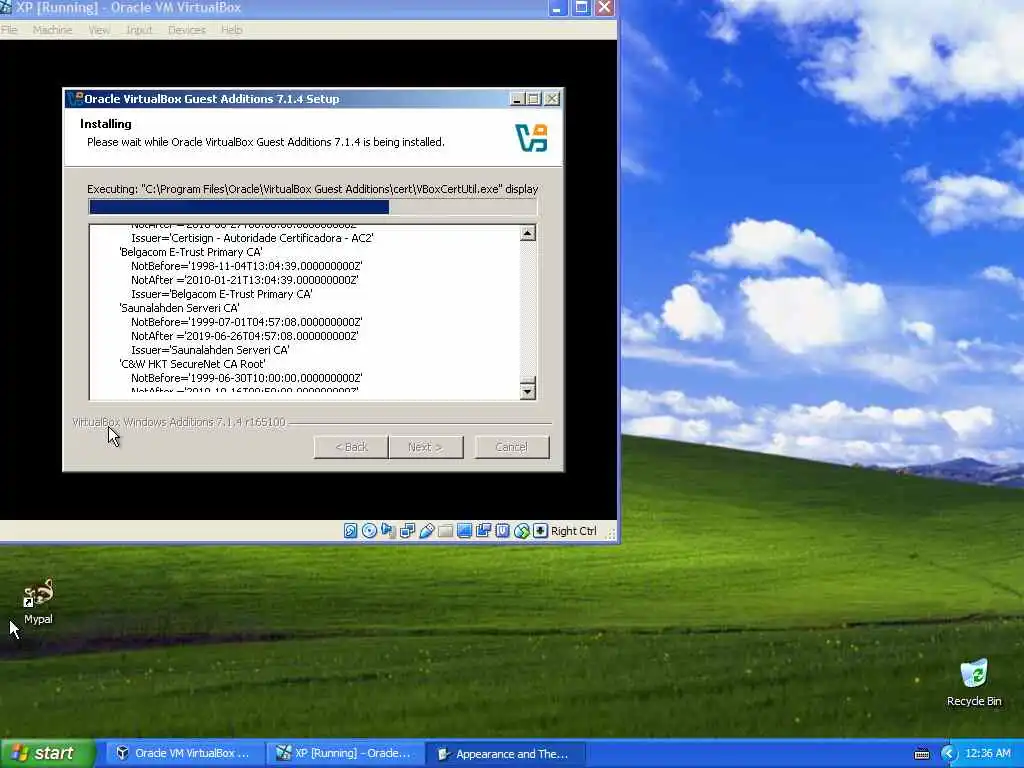The height and width of the screenshot is (768, 1024).
Task: Click the log scrollbar thumb near the bottom
Action: (528, 380)
